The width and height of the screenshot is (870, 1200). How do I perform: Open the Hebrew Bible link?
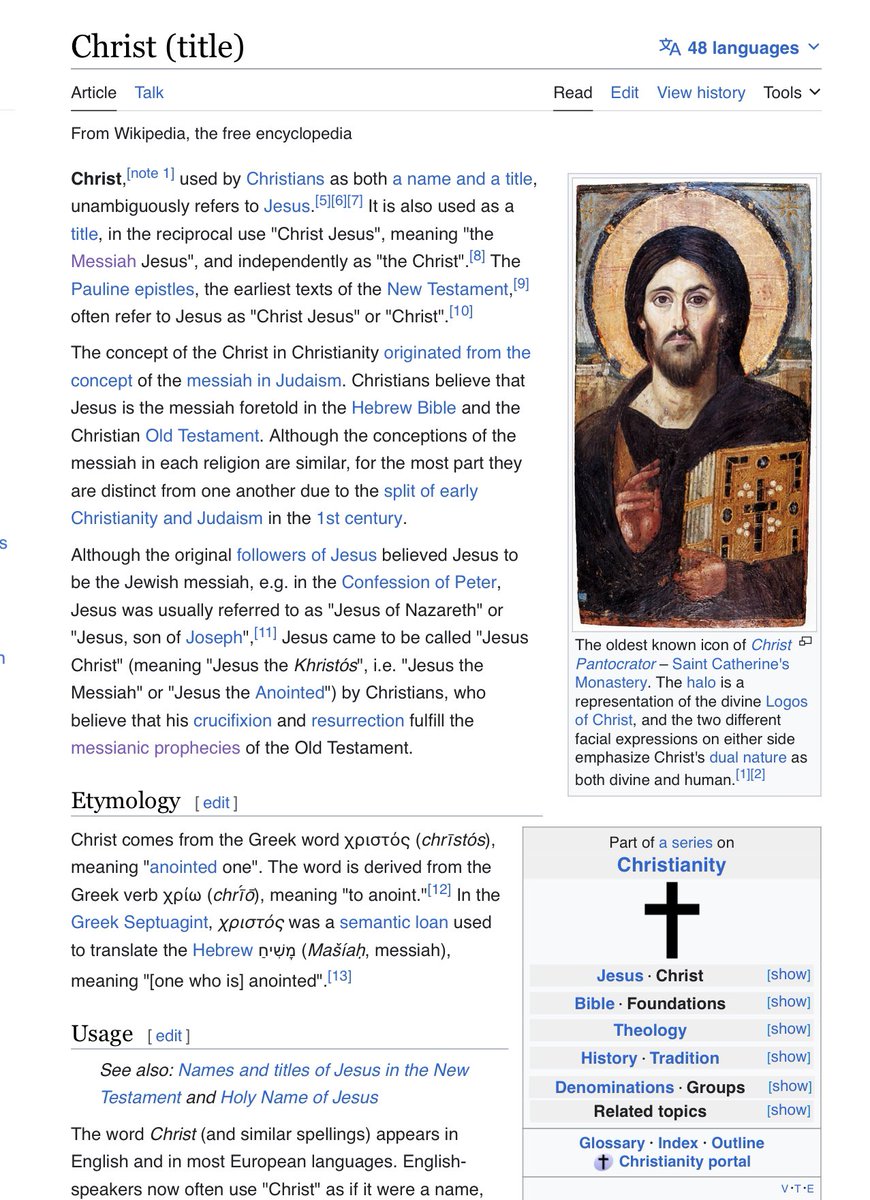point(403,408)
